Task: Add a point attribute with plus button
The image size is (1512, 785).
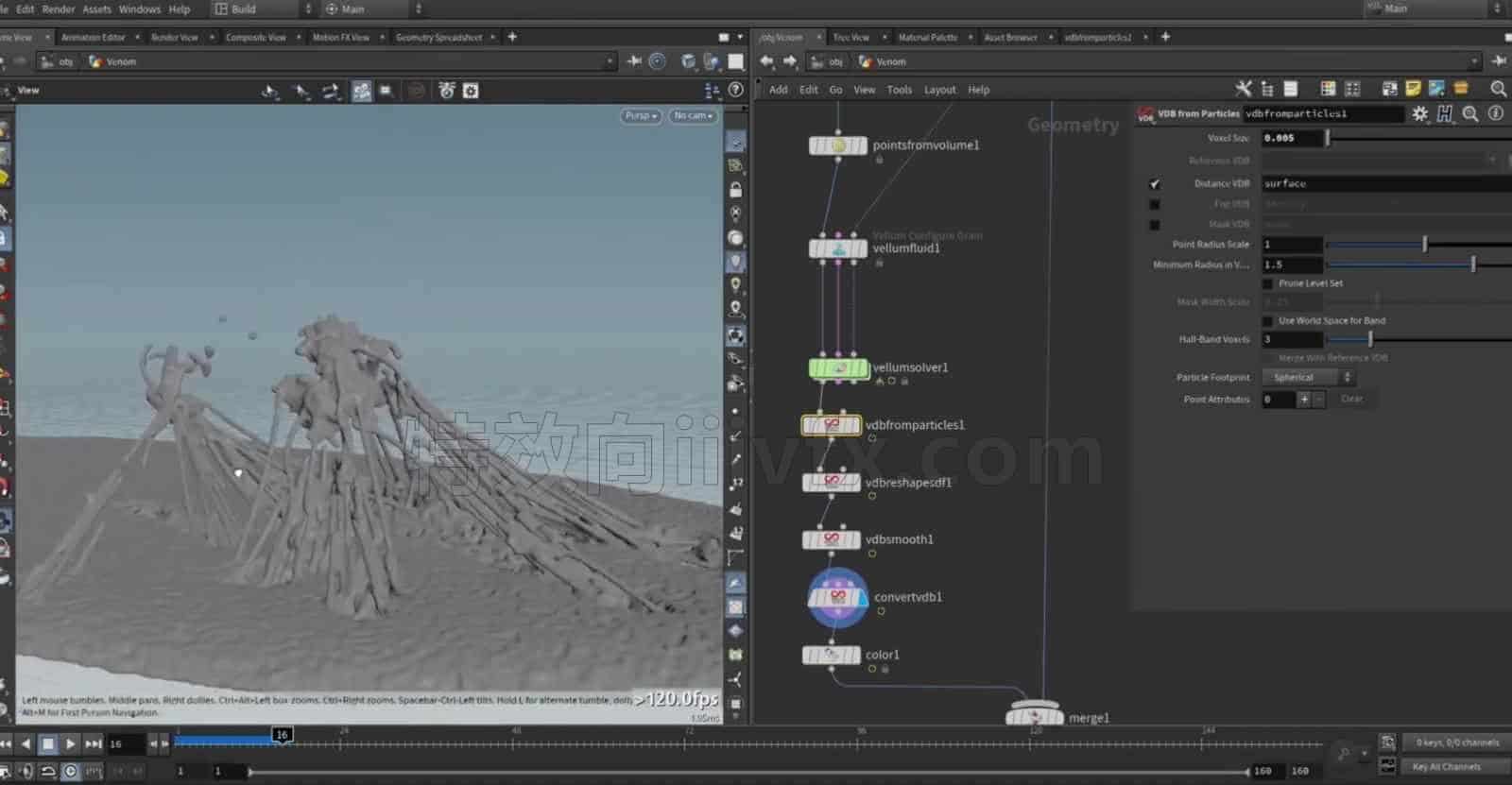Action: tap(1304, 399)
